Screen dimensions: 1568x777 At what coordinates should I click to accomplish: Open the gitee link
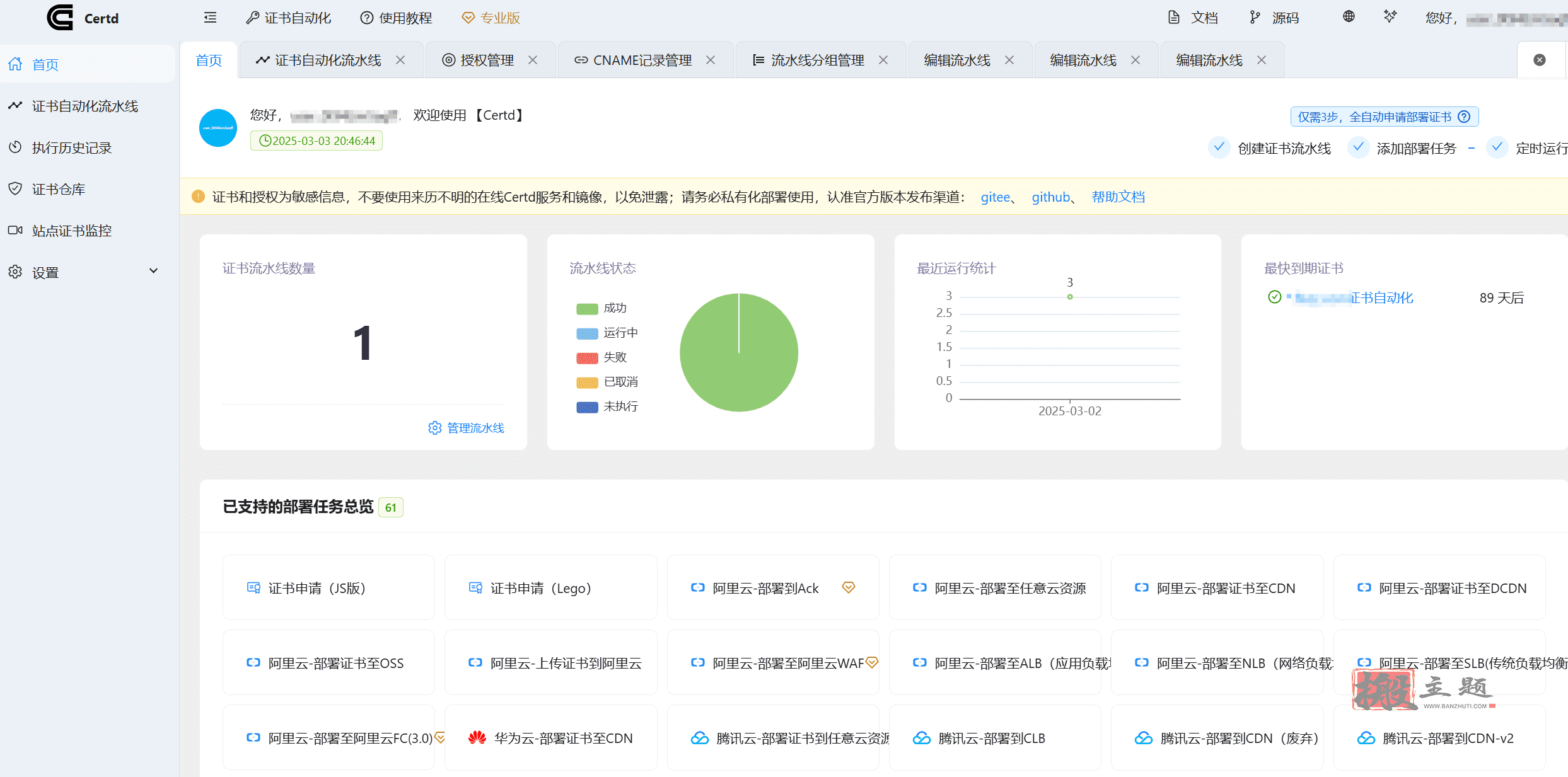(x=996, y=197)
